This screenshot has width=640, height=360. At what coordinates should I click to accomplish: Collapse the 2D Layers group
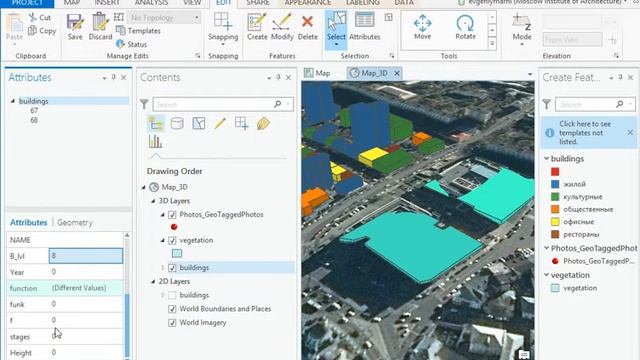pyautogui.click(x=153, y=282)
